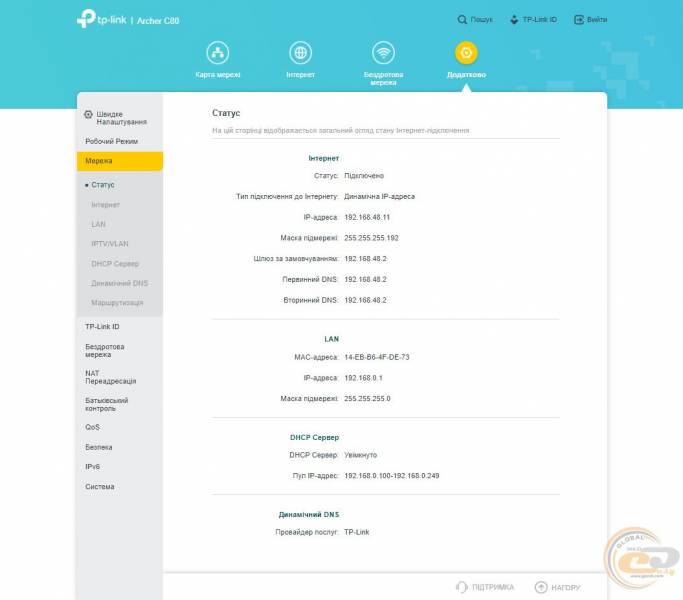This screenshot has height=600, width=683.
Task: Open the Internet globe icon
Action: coord(301,53)
